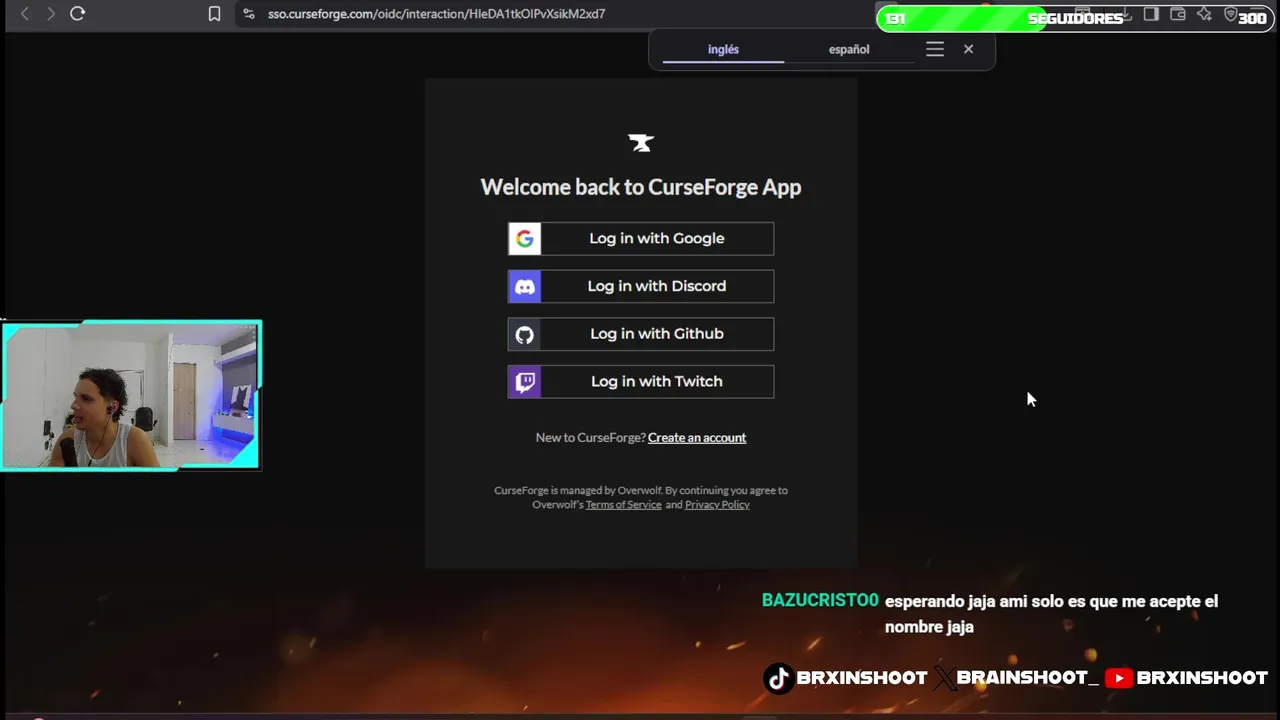Click the Github octocat icon

click(x=525, y=334)
